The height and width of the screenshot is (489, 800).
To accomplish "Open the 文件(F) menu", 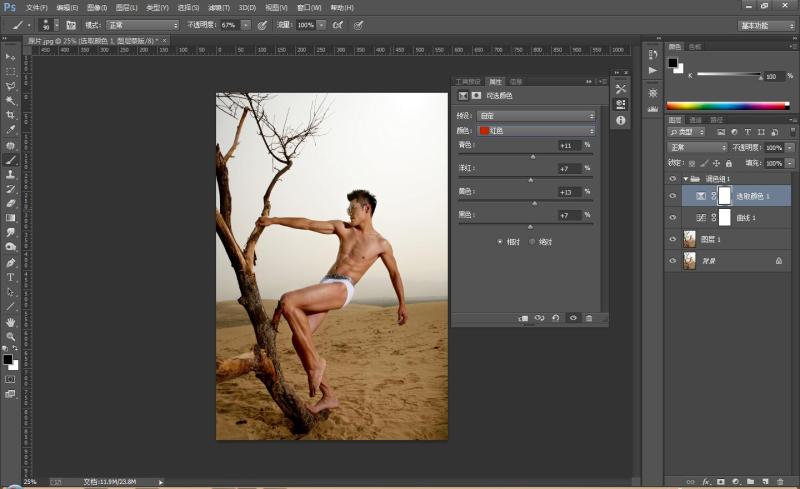I will 36,8.
